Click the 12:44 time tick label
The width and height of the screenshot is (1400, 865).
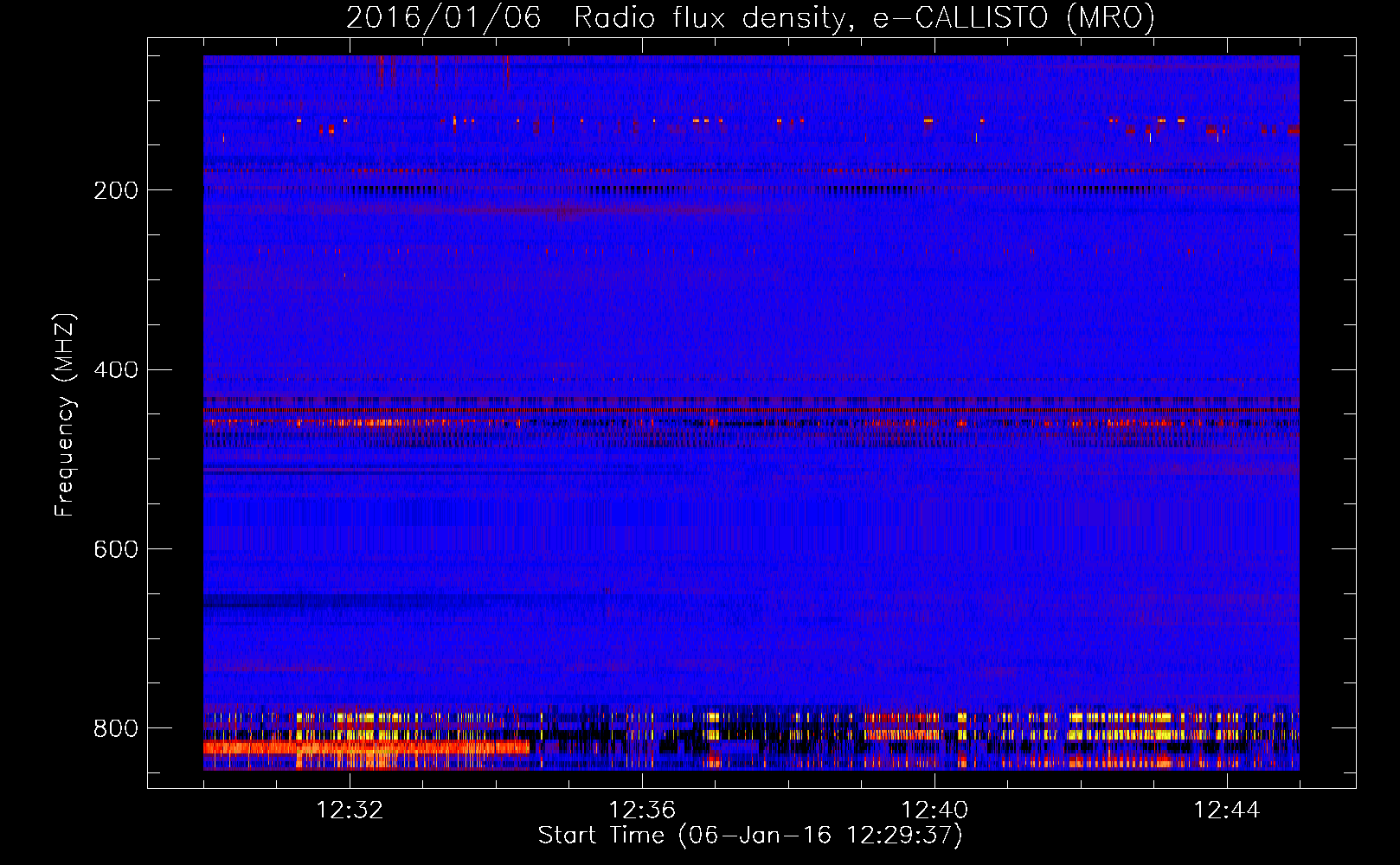click(x=1227, y=811)
